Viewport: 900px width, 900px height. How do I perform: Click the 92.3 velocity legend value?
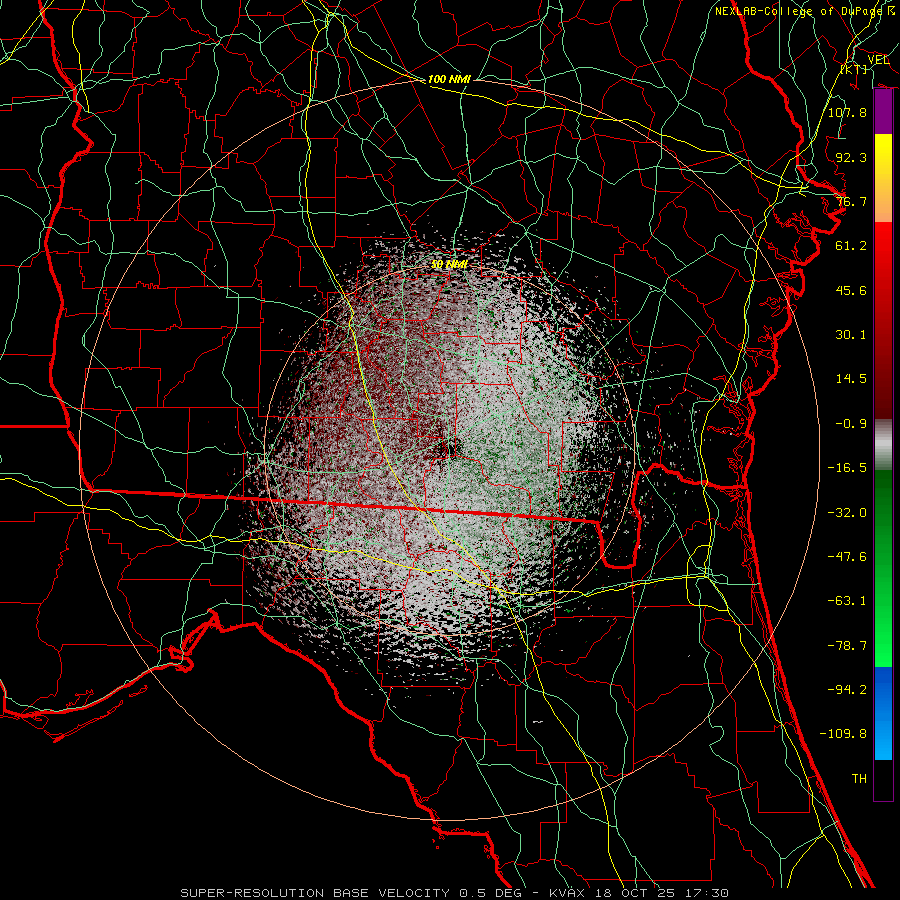point(851,157)
